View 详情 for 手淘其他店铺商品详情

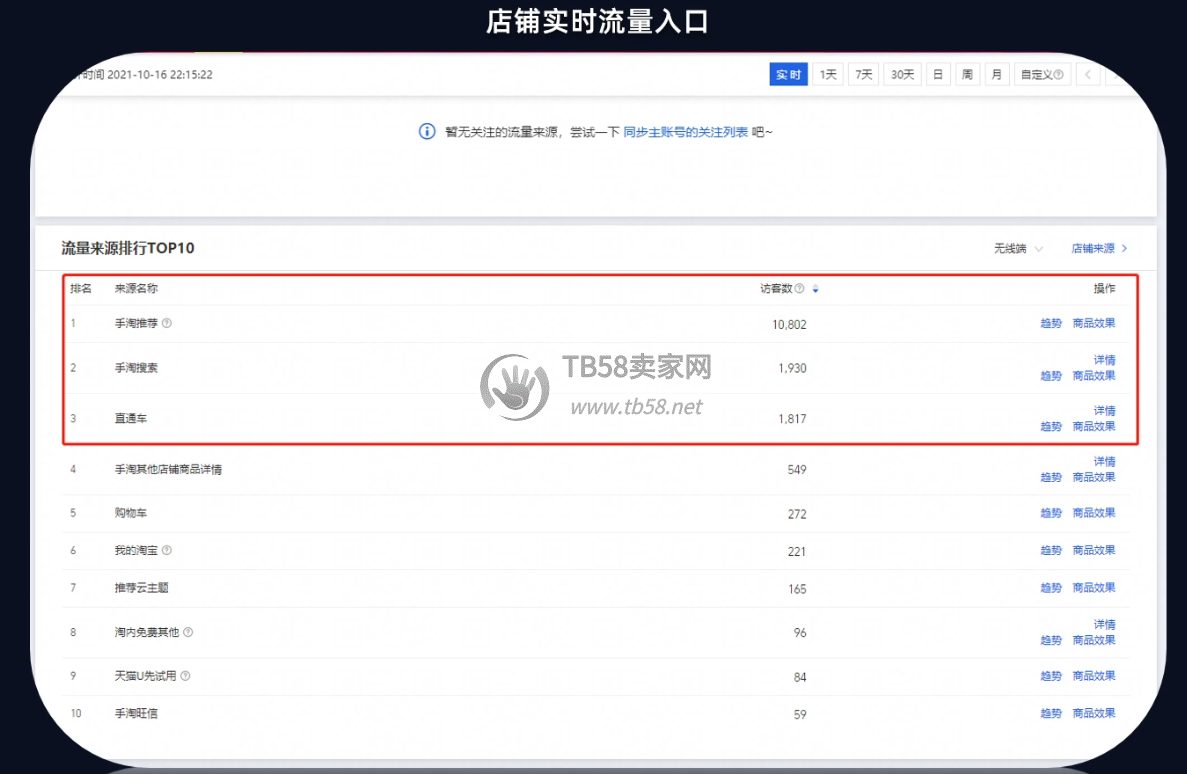tap(1104, 462)
